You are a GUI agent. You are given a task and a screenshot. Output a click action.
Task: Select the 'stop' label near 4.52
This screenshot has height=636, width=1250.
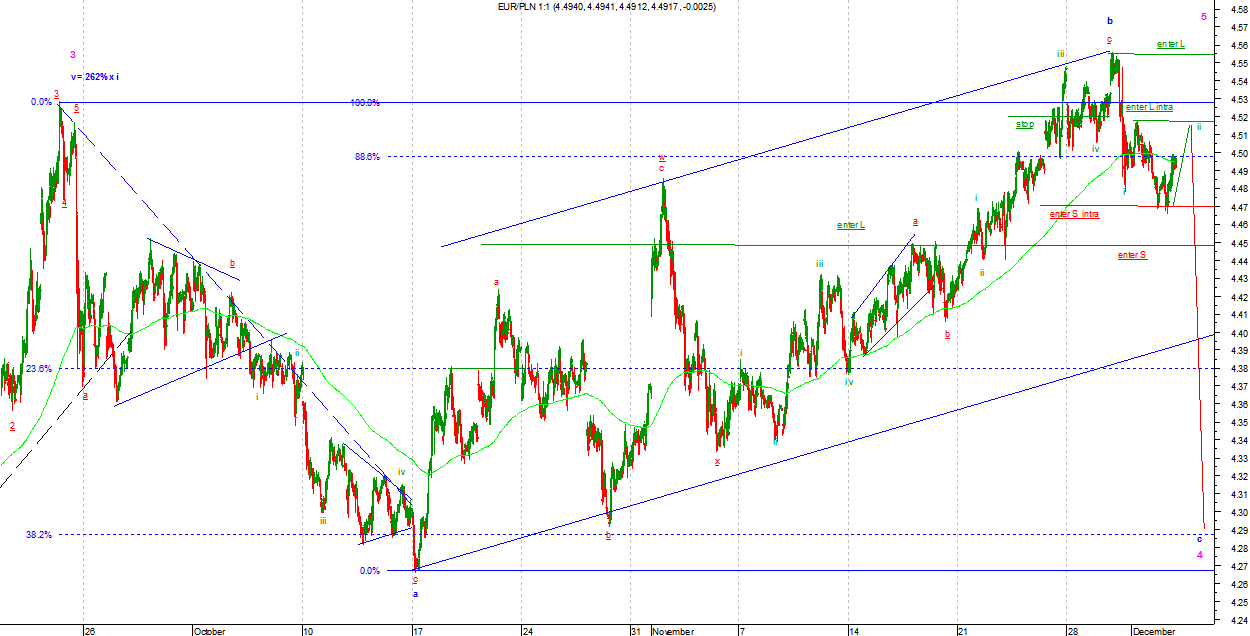coord(1025,124)
